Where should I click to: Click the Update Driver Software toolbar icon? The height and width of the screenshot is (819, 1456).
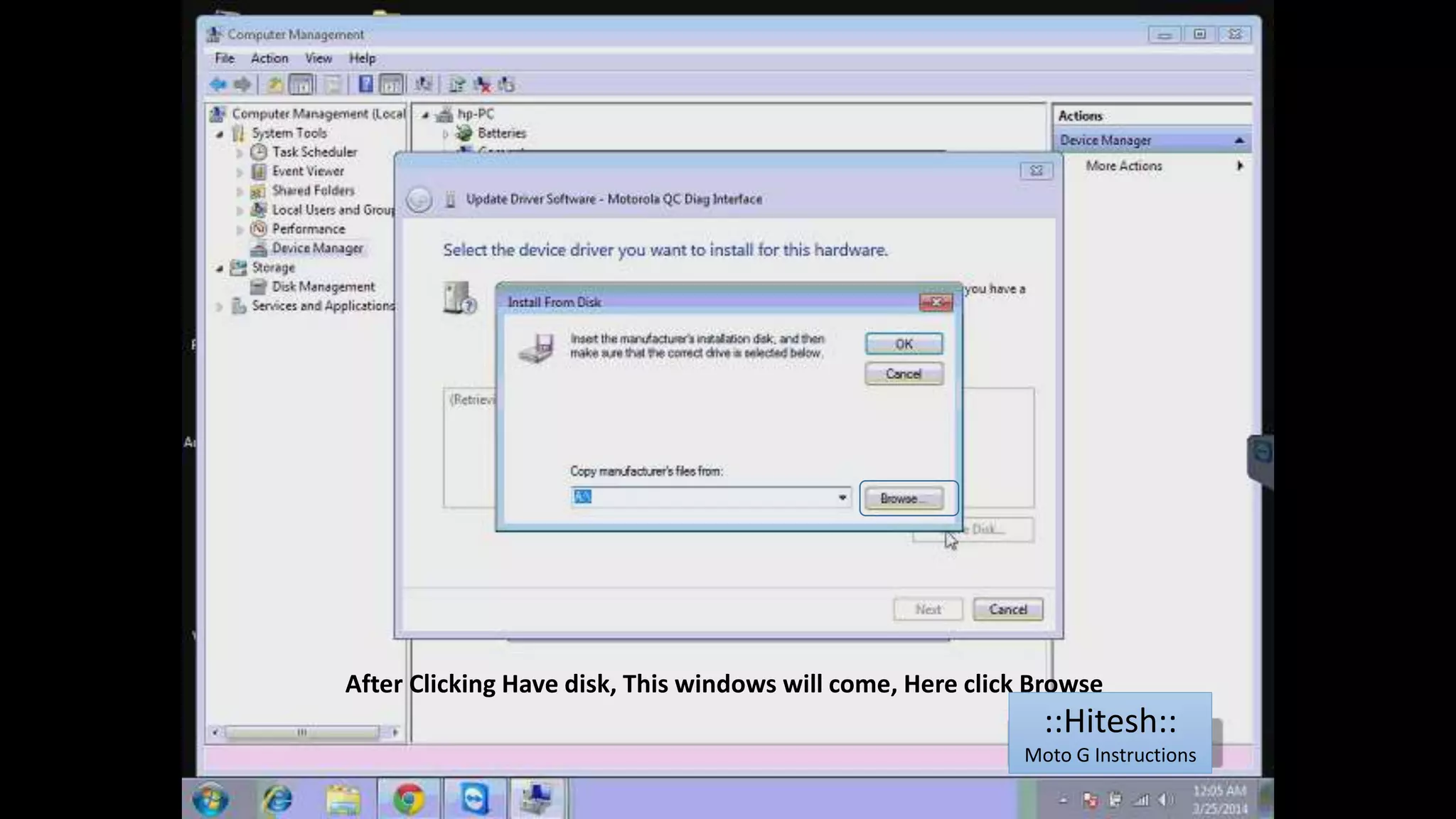tap(457, 85)
